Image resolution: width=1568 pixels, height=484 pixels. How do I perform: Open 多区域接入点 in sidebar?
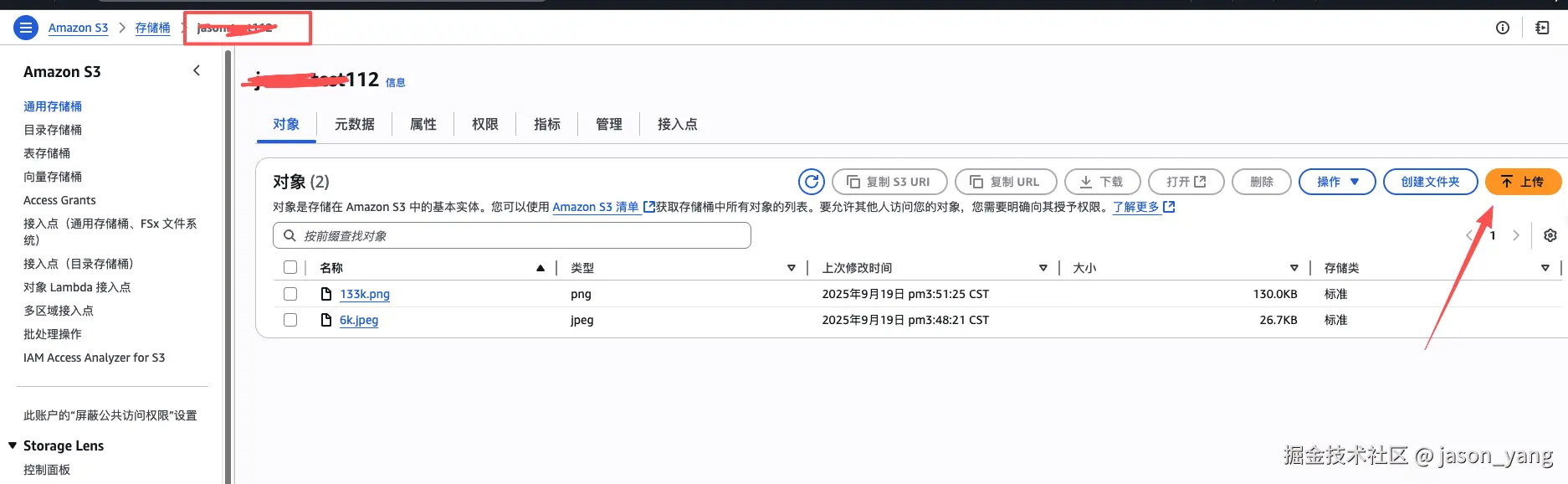[59, 311]
